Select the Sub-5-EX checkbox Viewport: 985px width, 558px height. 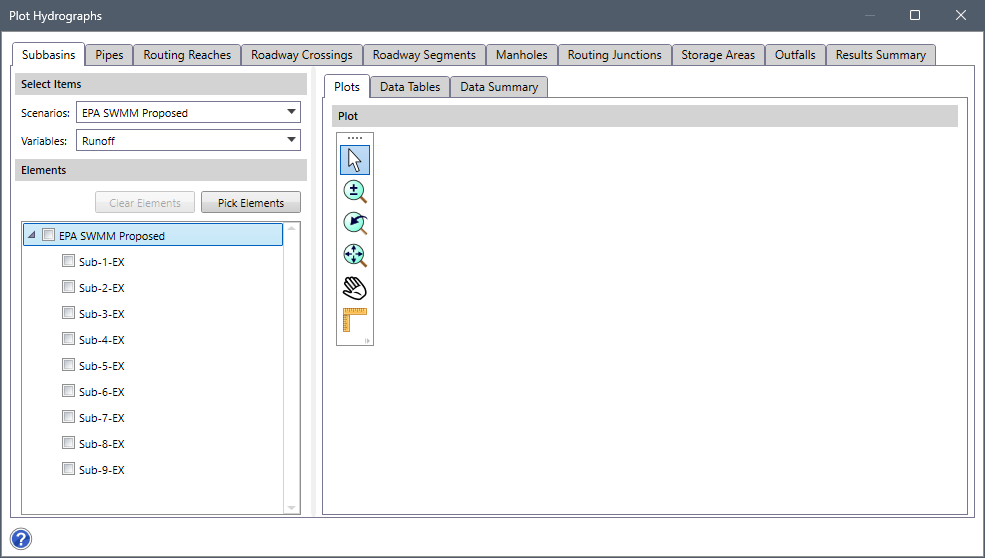pyautogui.click(x=68, y=364)
